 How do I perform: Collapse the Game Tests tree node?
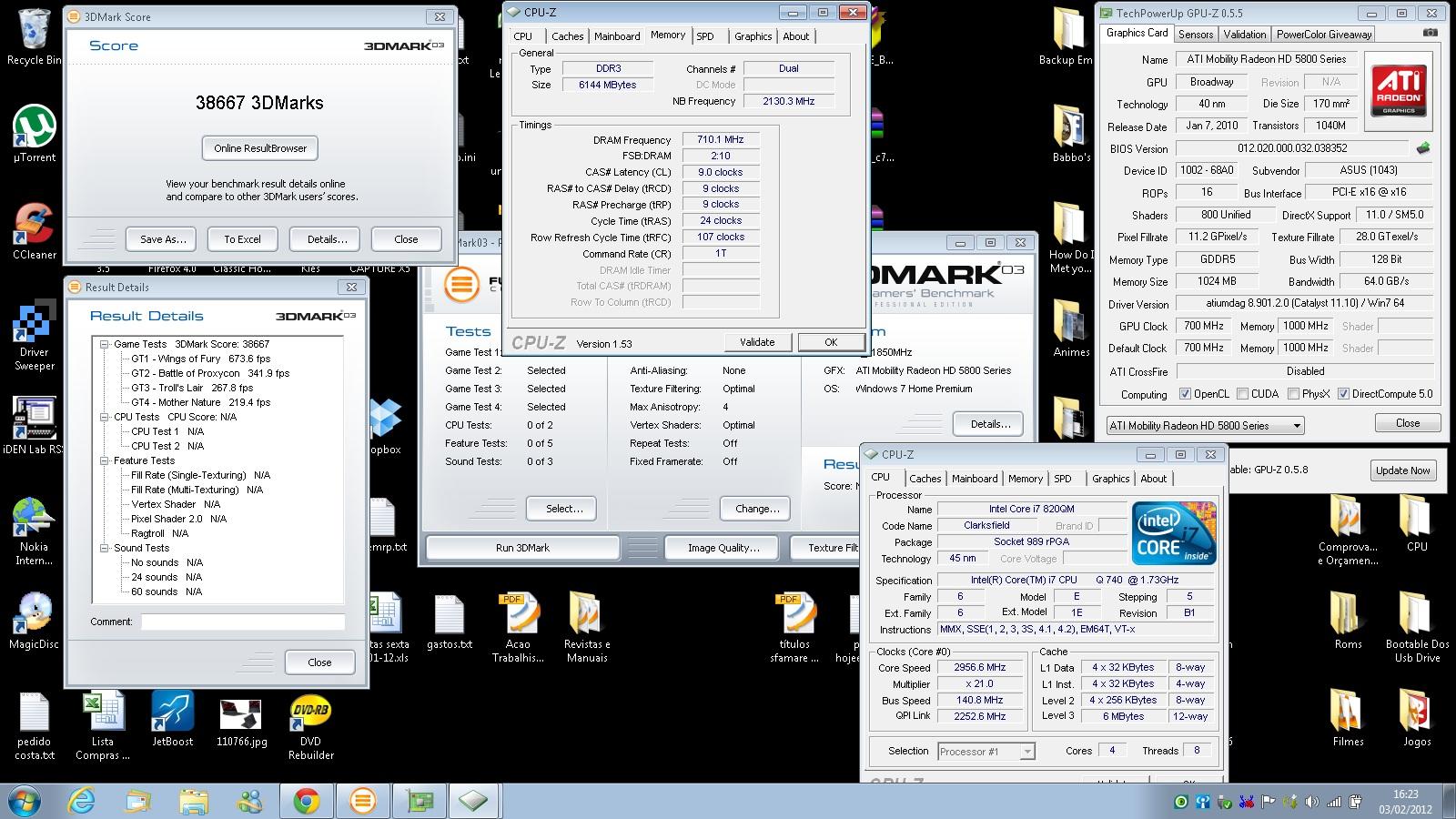pyautogui.click(x=105, y=344)
